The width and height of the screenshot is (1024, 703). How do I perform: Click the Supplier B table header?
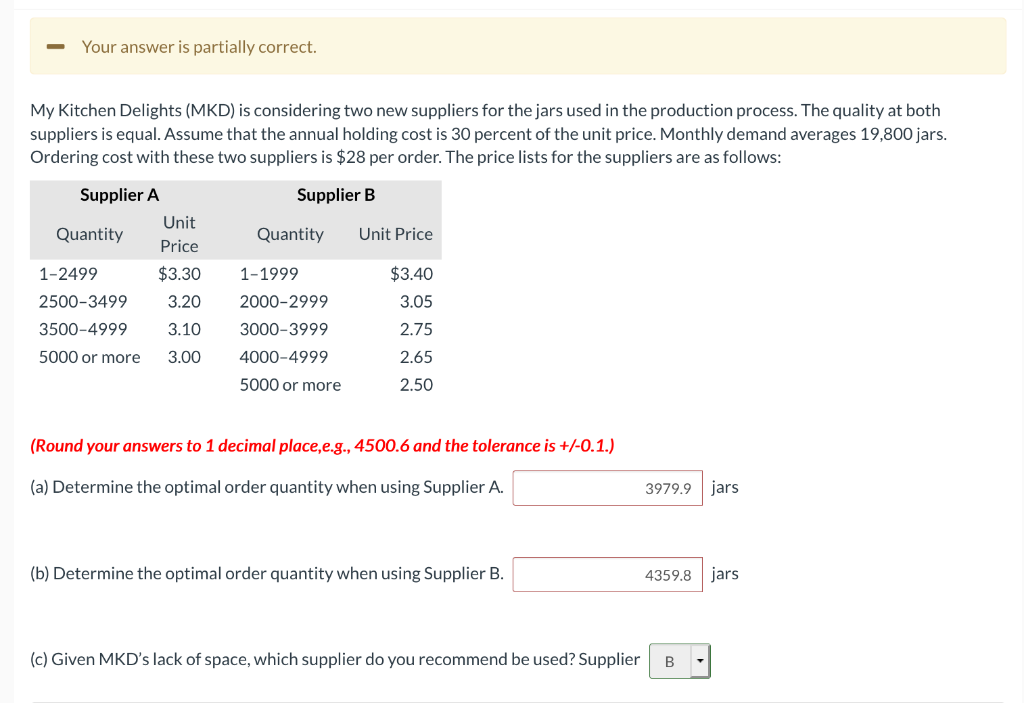pos(335,194)
